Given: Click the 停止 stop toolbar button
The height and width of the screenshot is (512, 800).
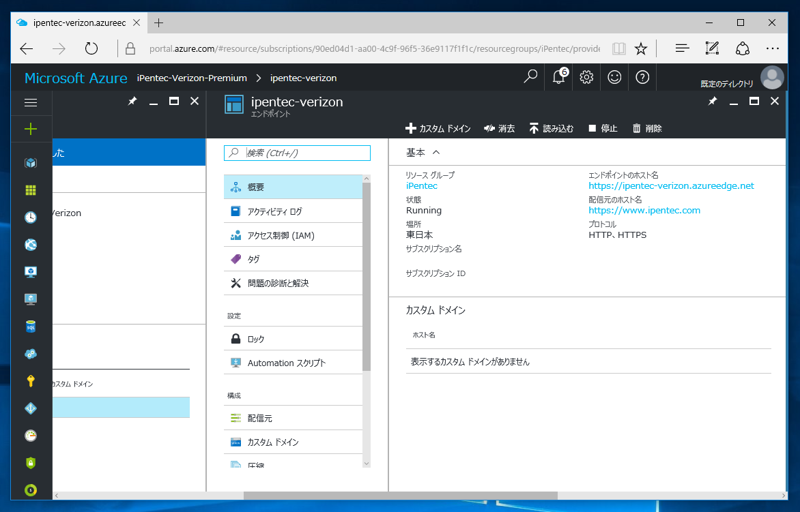Looking at the screenshot, I should coord(603,129).
